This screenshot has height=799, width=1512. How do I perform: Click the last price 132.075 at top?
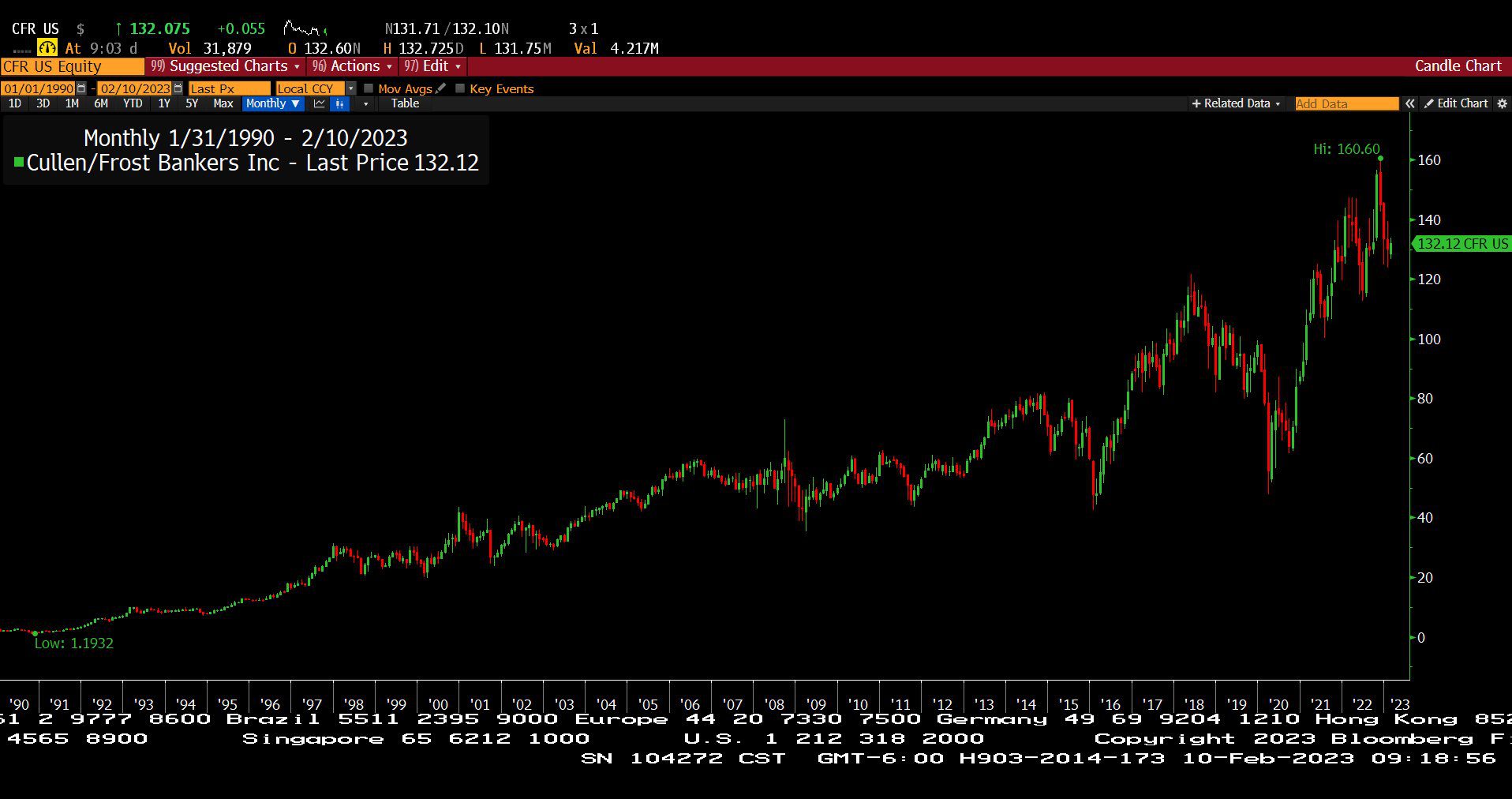click(x=159, y=28)
